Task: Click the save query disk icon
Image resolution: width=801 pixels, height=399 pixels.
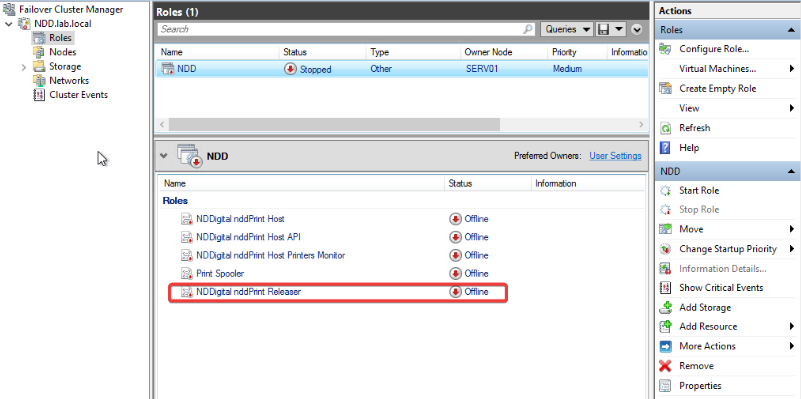Action: 603,30
